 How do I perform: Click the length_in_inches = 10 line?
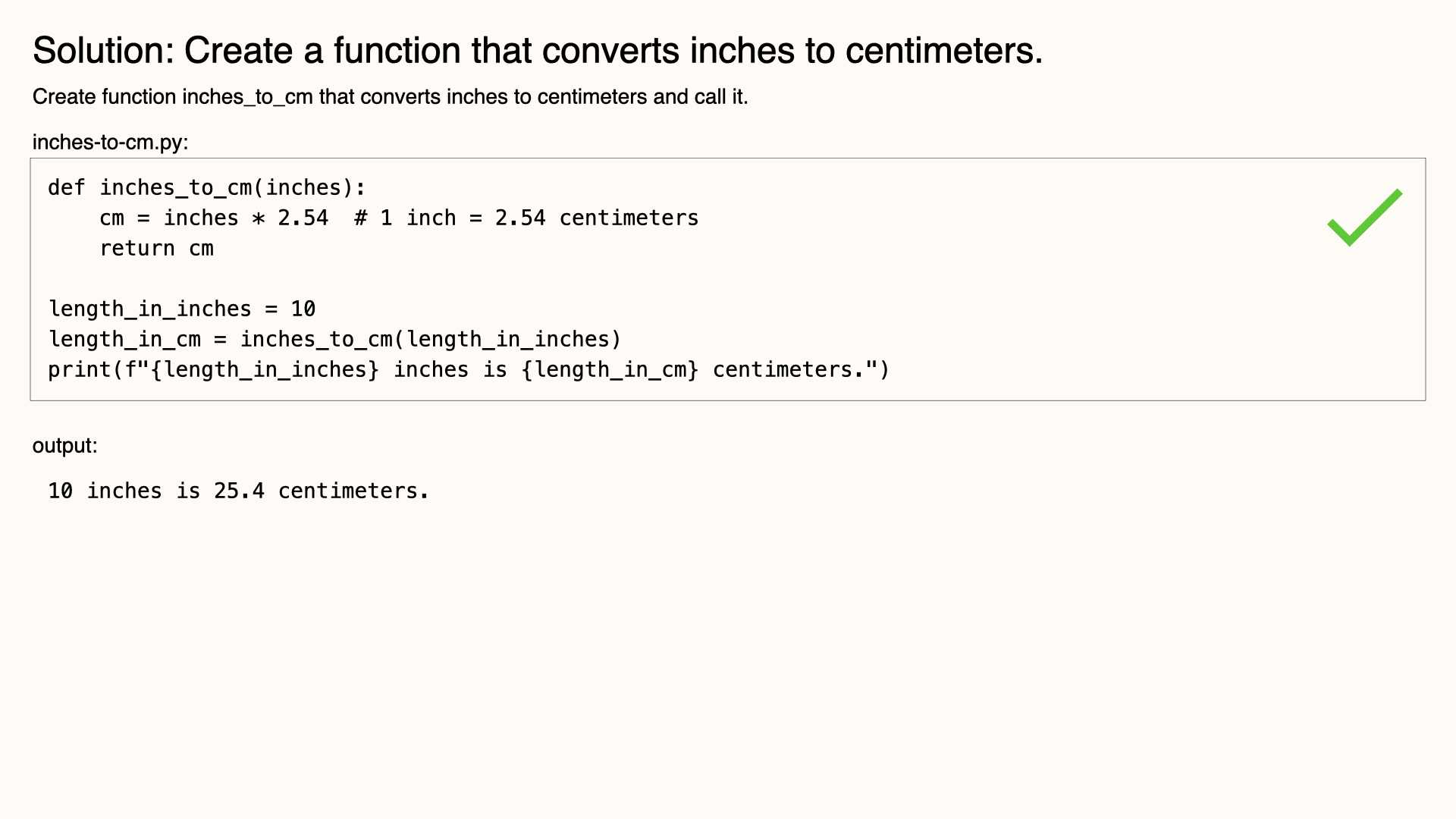click(182, 309)
